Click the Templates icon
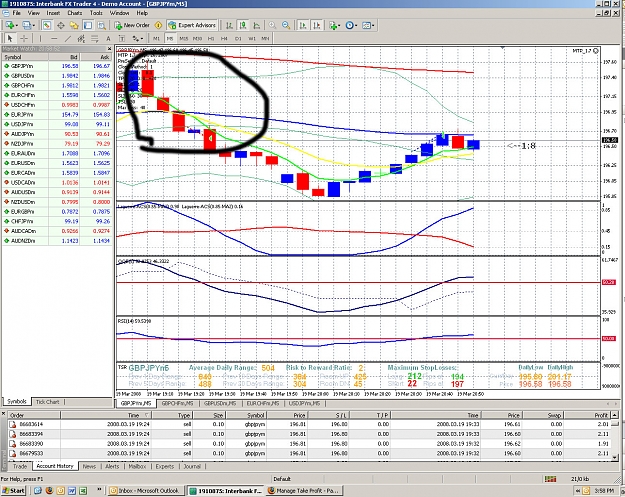Screen dimensions: 625x497 (x=366, y=26)
